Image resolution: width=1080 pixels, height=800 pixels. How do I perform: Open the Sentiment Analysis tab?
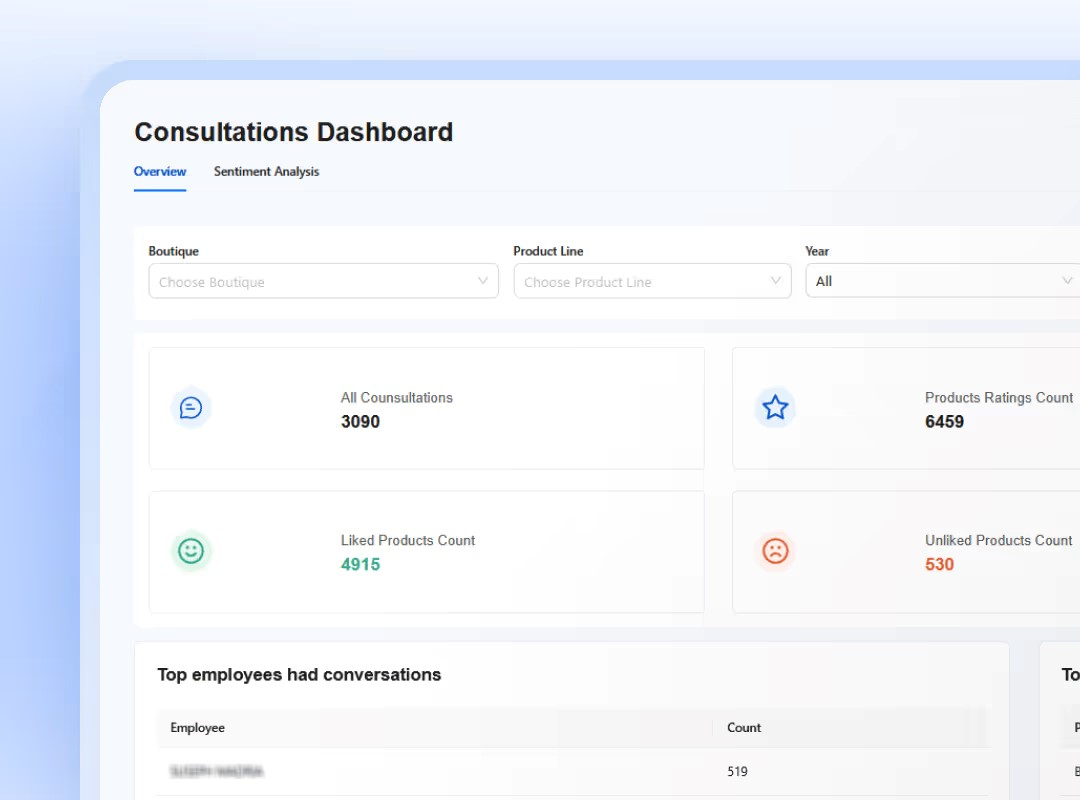[x=267, y=172]
